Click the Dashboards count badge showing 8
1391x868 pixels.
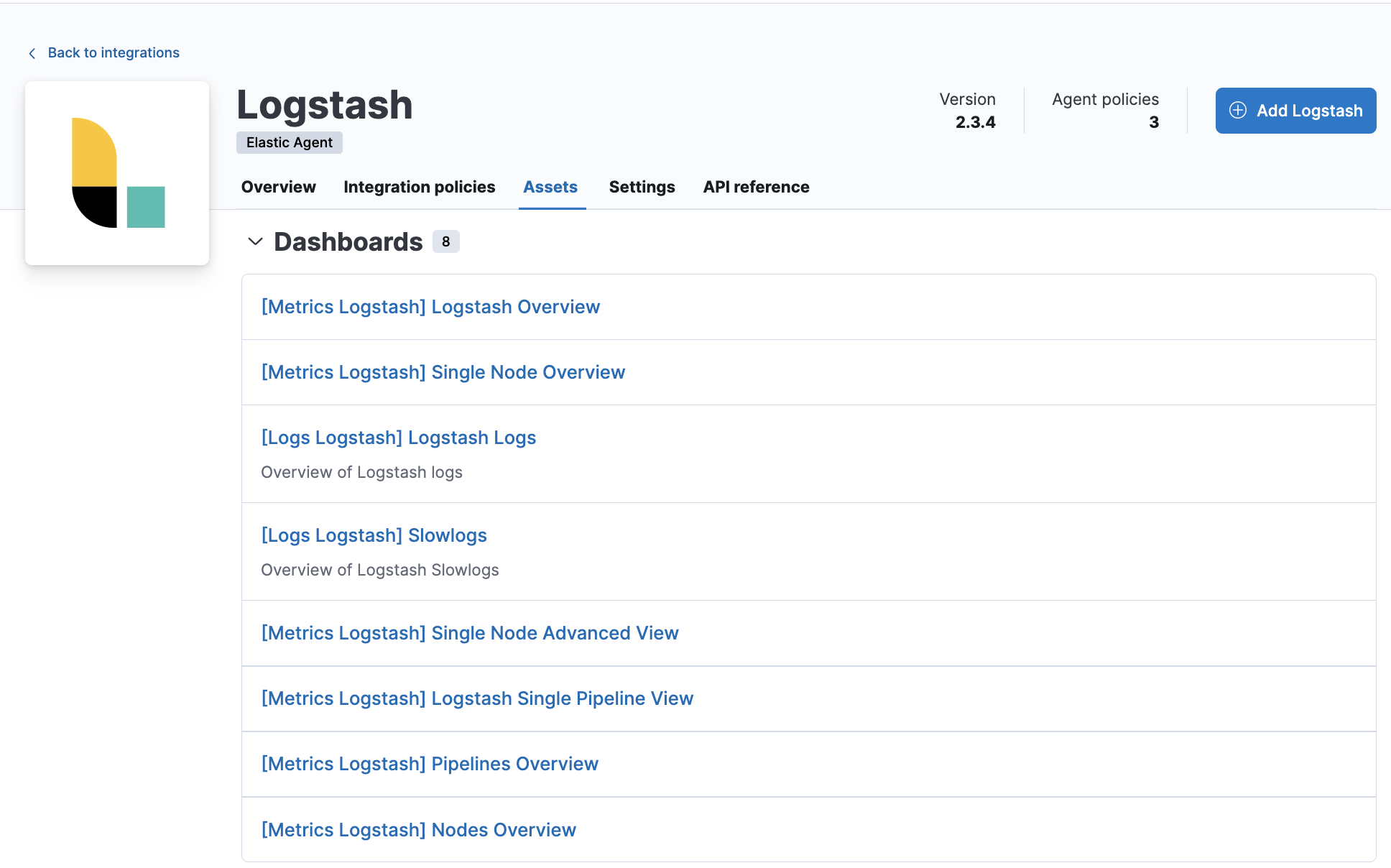[446, 241]
